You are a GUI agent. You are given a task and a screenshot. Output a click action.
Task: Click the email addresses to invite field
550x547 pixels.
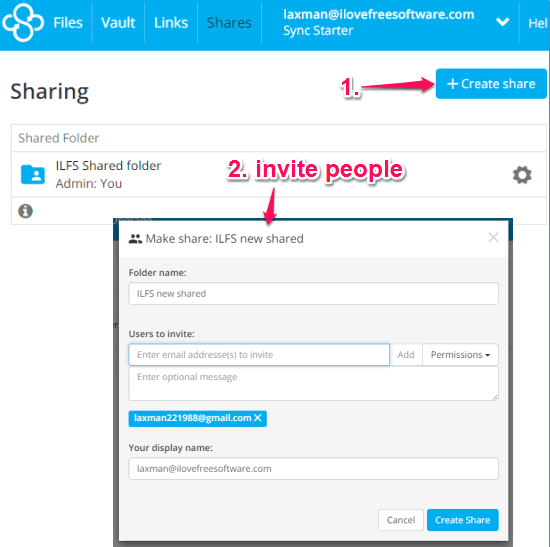tap(259, 355)
